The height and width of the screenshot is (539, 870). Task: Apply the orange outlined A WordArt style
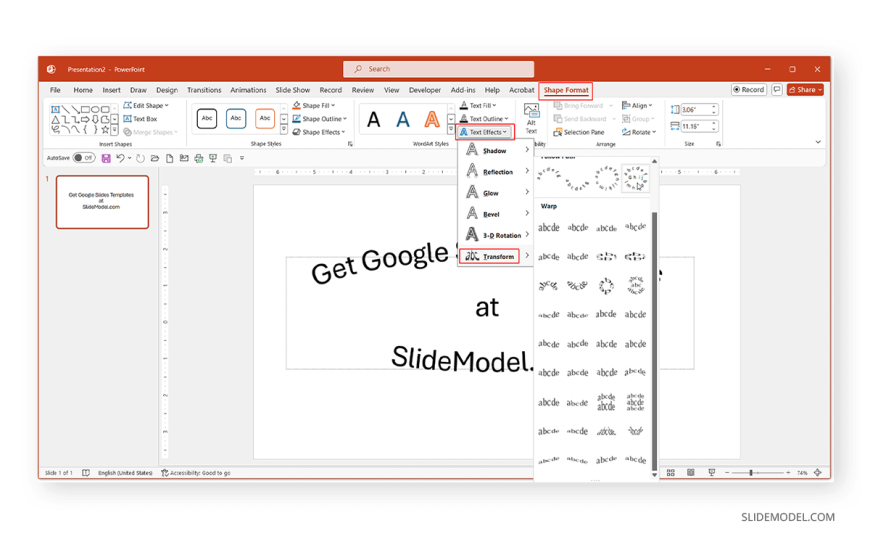coord(432,119)
